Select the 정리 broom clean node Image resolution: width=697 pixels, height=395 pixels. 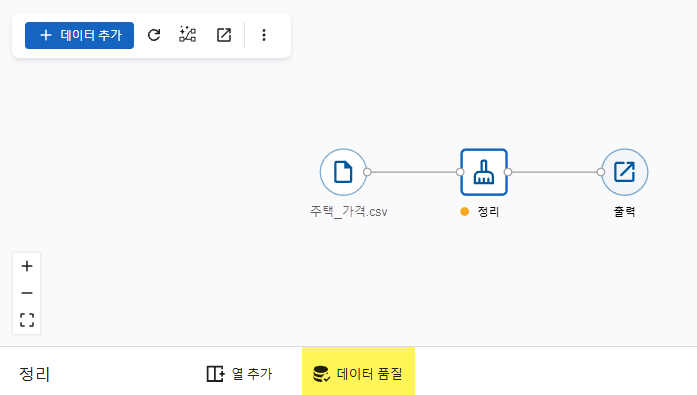coord(484,172)
